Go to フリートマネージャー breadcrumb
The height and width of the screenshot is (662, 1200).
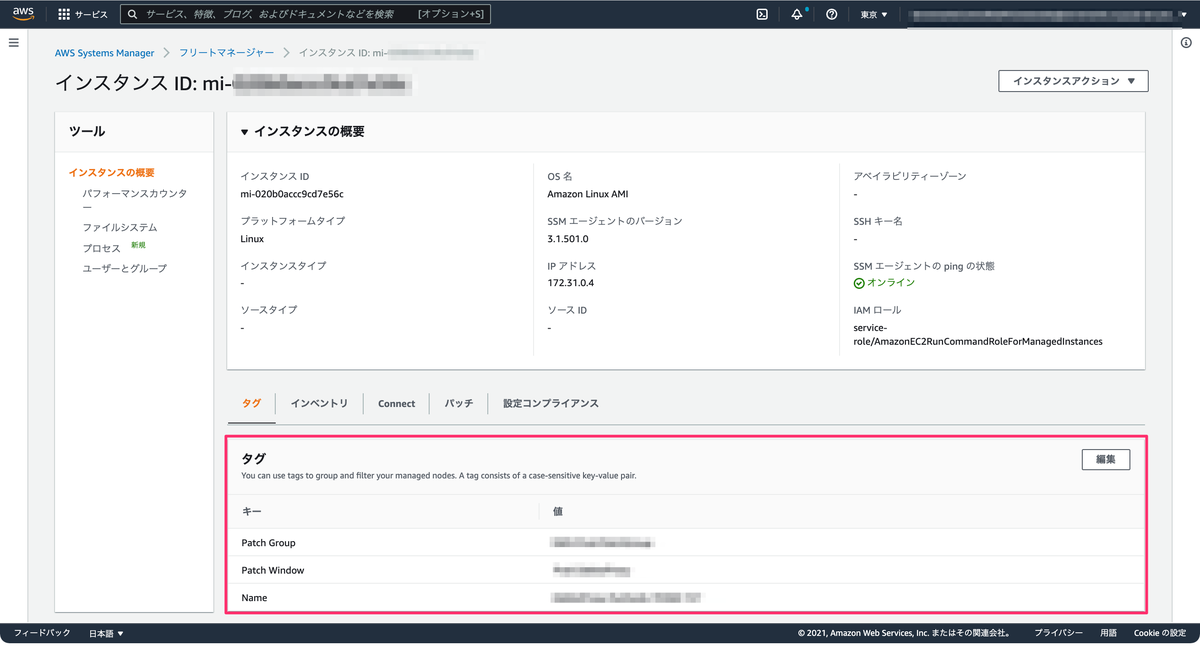click(x=226, y=53)
